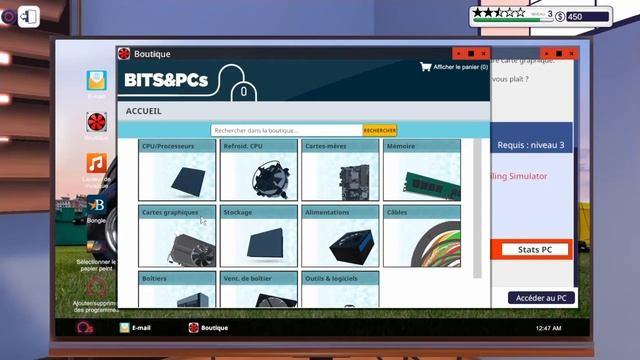Open the Cartes-mères category

[x=340, y=170]
